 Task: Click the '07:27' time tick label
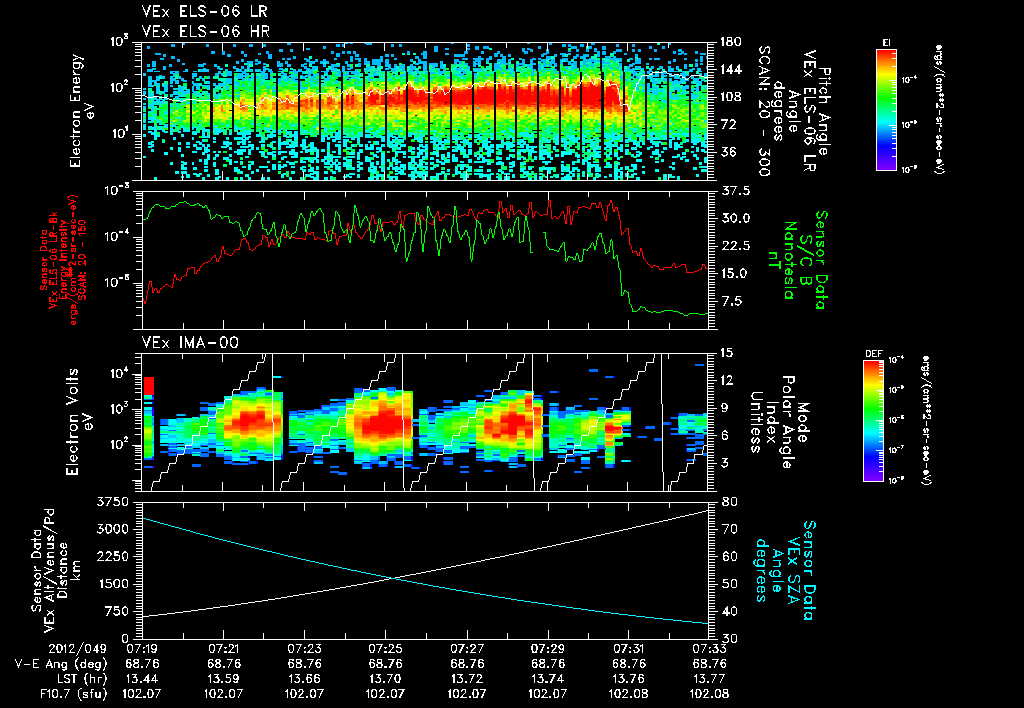467,648
